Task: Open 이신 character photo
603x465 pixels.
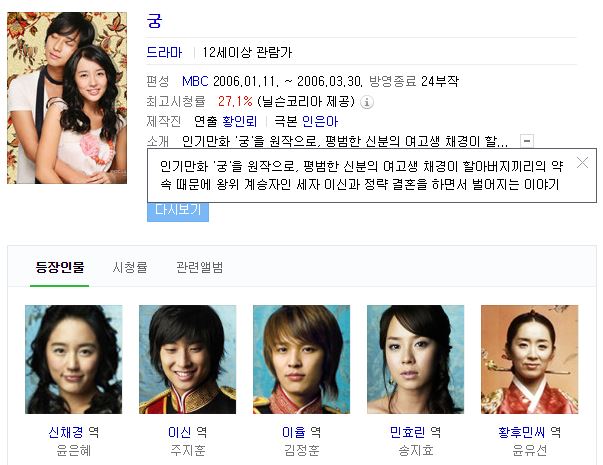Action: [187, 360]
